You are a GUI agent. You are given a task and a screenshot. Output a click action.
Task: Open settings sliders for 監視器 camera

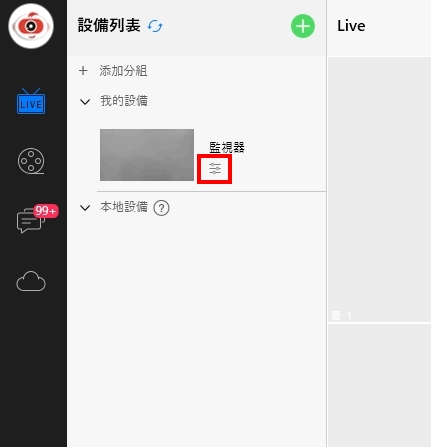[x=215, y=169]
